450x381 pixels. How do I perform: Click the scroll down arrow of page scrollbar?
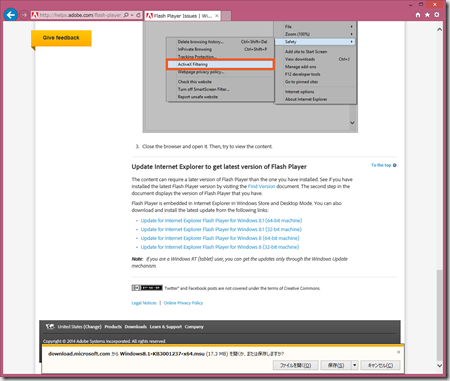pyautogui.click(x=440, y=366)
